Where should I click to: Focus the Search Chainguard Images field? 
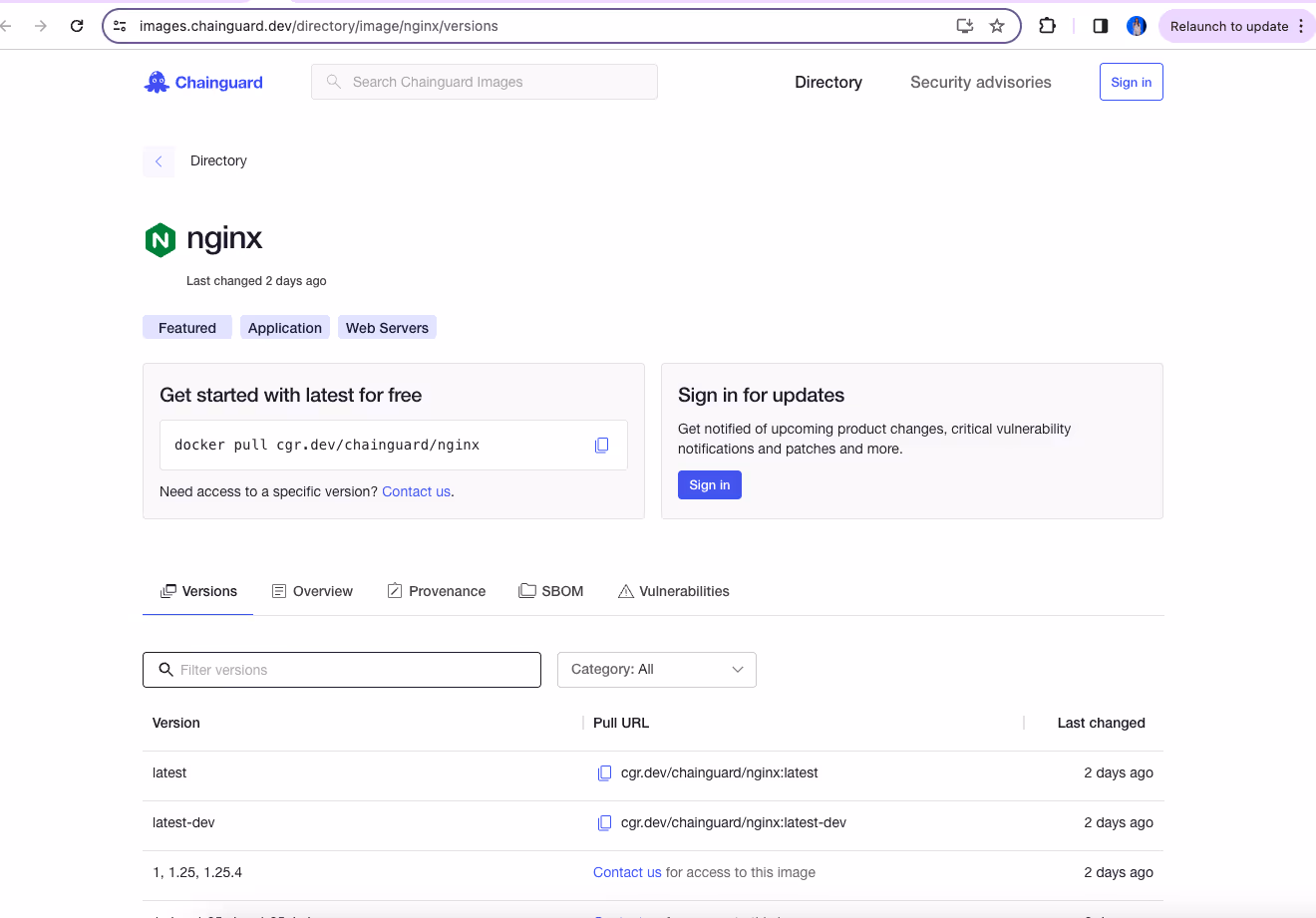pos(485,82)
